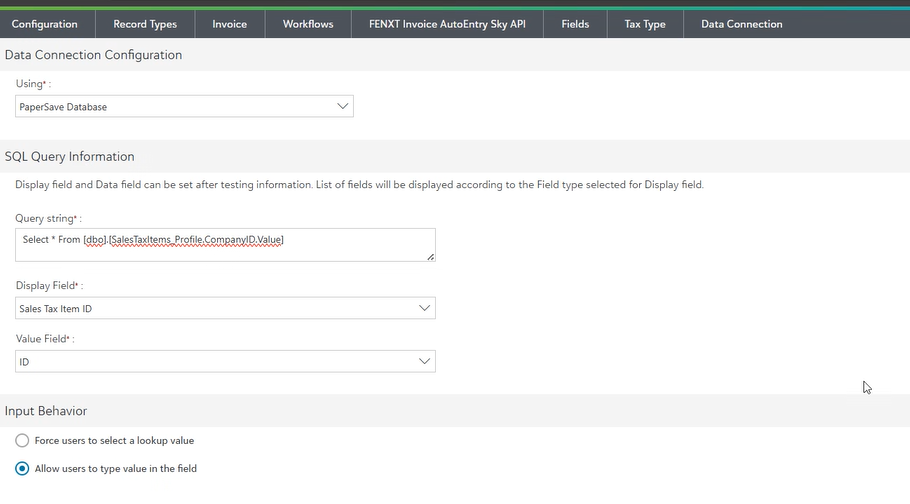Click the Display Field label text
The width and height of the screenshot is (910, 504).
click(x=49, y=286)
